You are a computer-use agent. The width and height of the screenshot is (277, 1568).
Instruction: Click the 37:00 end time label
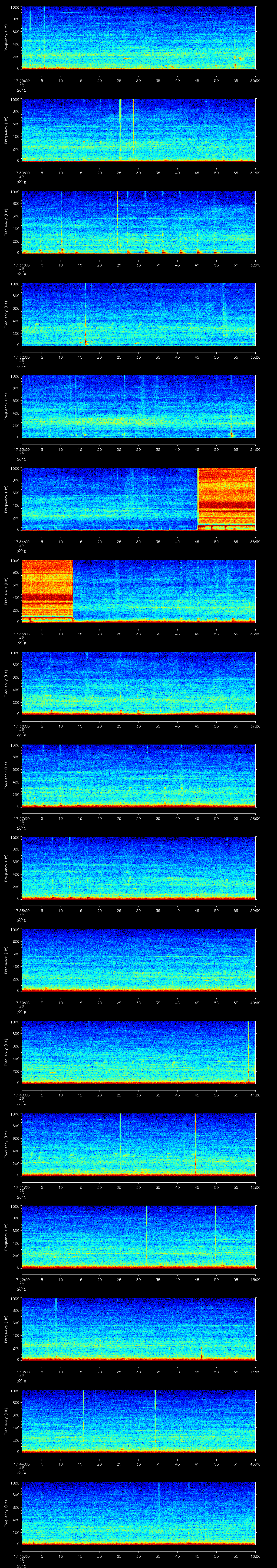[x=256, y=726]
